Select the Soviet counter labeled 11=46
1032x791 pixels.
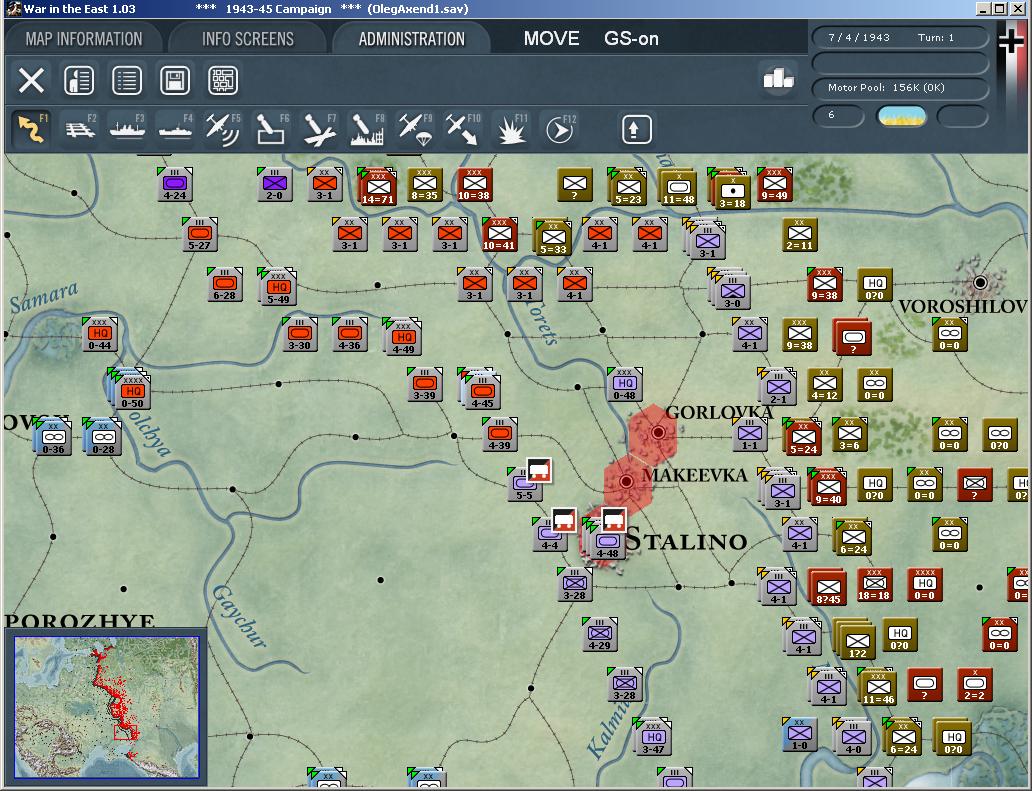(x=878, y=688)
